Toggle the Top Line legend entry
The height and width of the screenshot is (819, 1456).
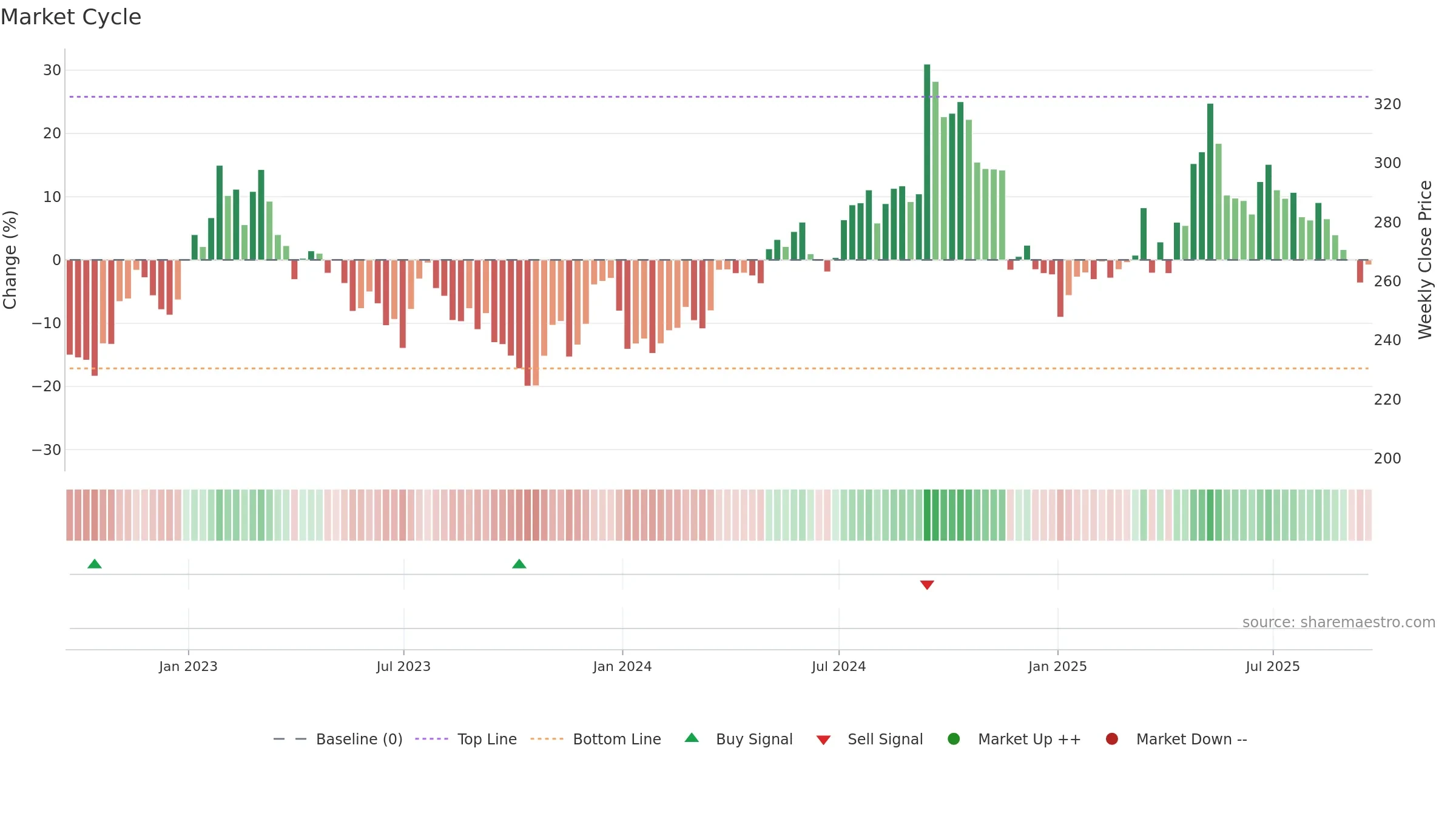click(466, 739)
